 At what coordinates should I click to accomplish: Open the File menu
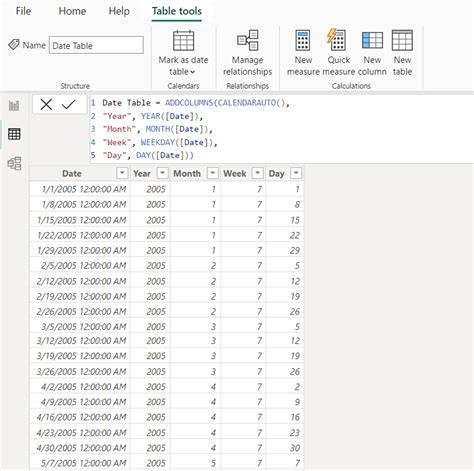23,11
